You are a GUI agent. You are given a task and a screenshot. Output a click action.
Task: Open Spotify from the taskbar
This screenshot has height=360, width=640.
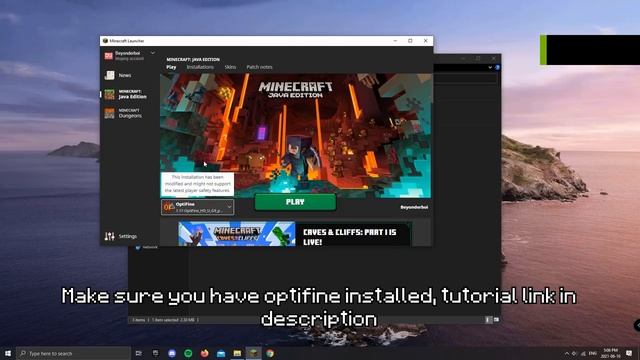click(x=188, y=353)
